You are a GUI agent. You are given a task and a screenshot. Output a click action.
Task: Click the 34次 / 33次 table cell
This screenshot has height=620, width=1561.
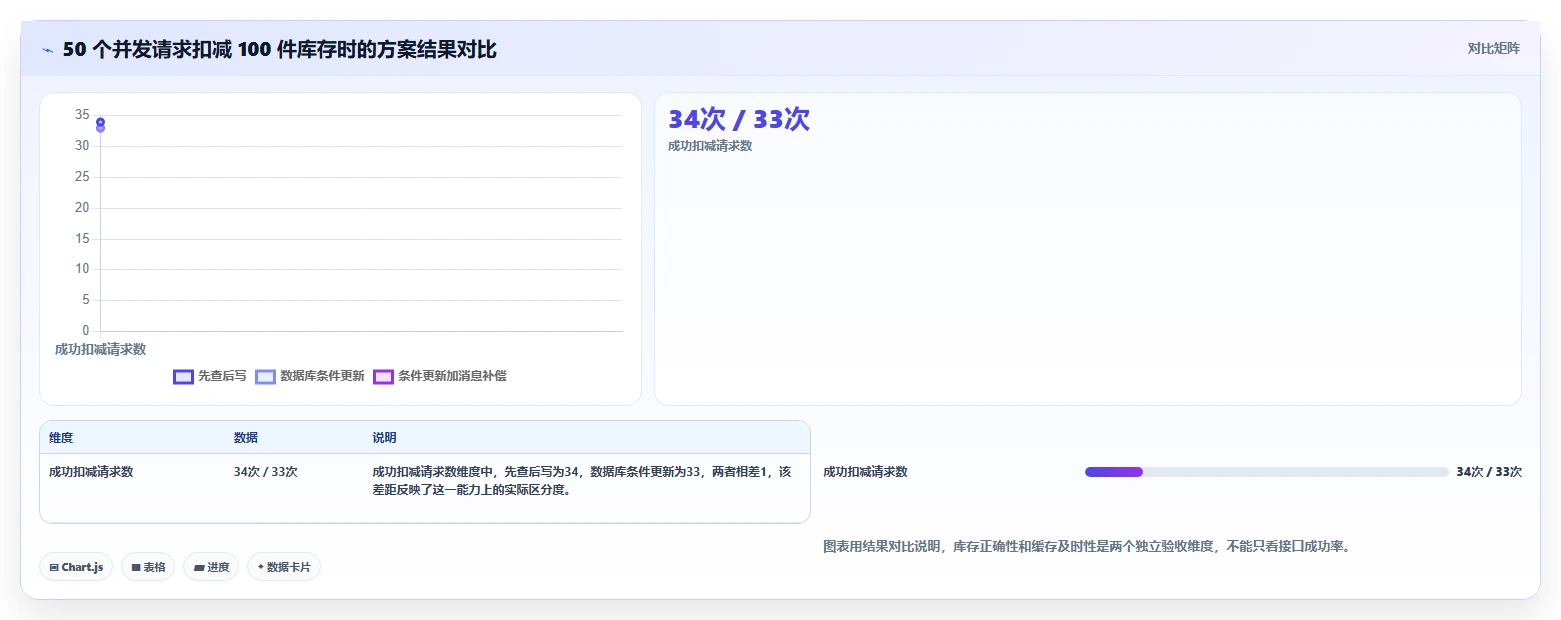[x=266, y=472]
